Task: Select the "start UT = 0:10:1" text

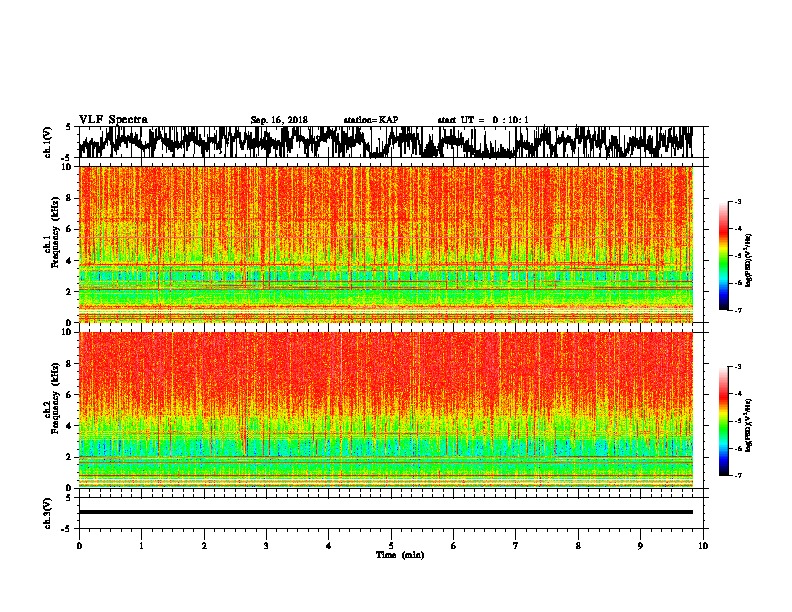Action: click(483, 120)
